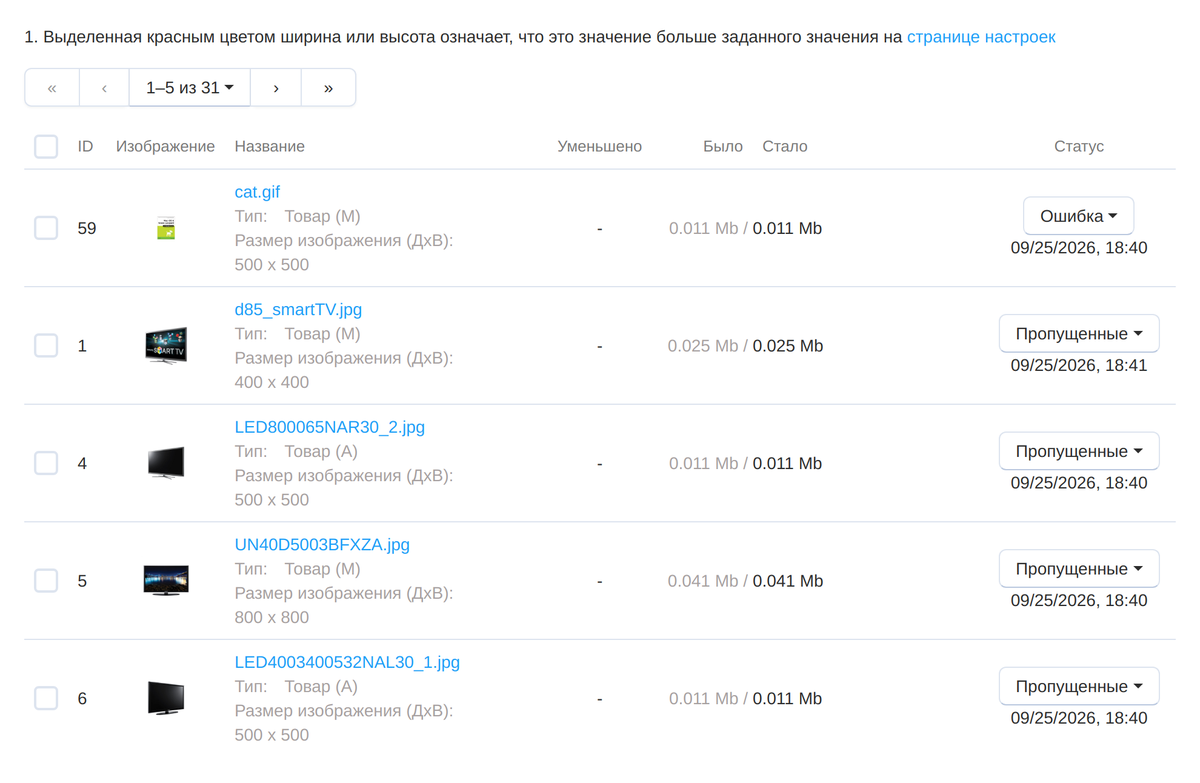View the d85_smartTV.jpg Smart TV thumbnail

[166, 346]
